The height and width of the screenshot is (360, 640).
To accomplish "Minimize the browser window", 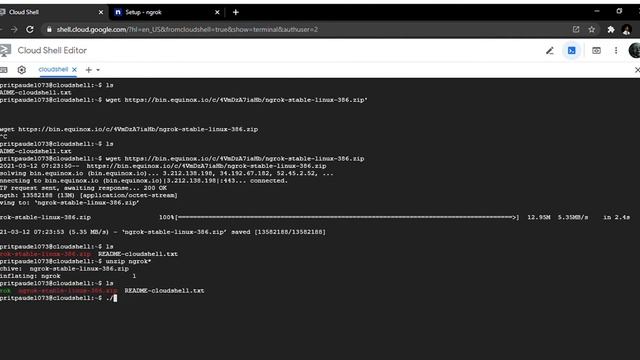I will pos(597,11).
